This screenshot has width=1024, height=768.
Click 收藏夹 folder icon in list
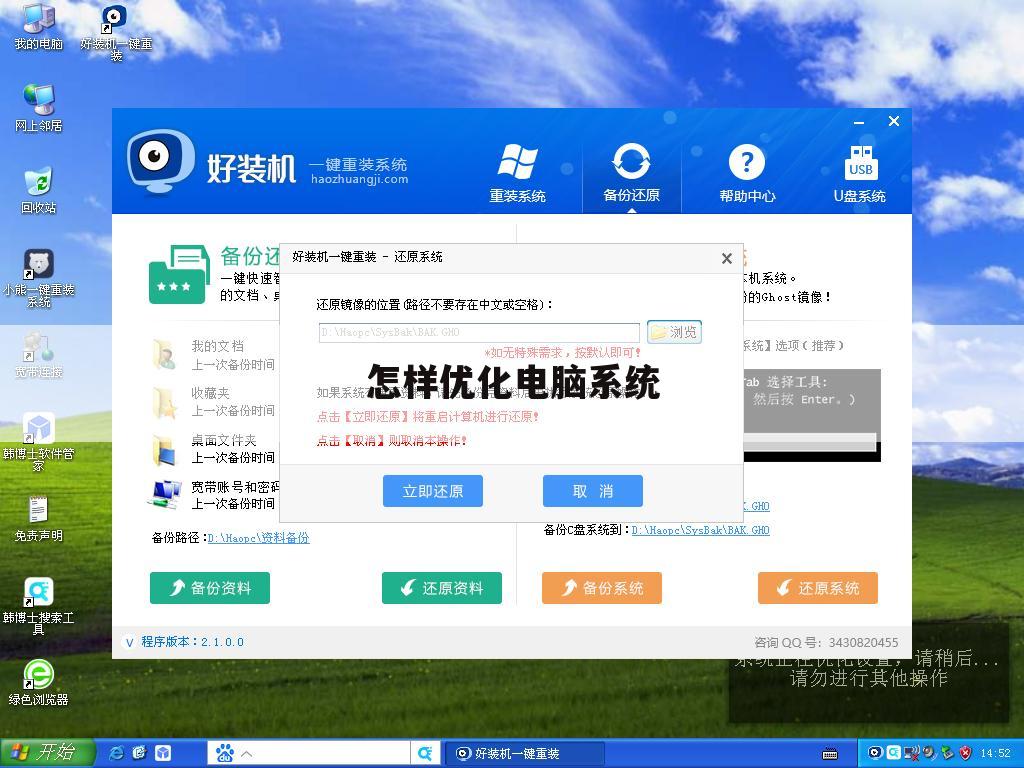click(x=164, y=402)
